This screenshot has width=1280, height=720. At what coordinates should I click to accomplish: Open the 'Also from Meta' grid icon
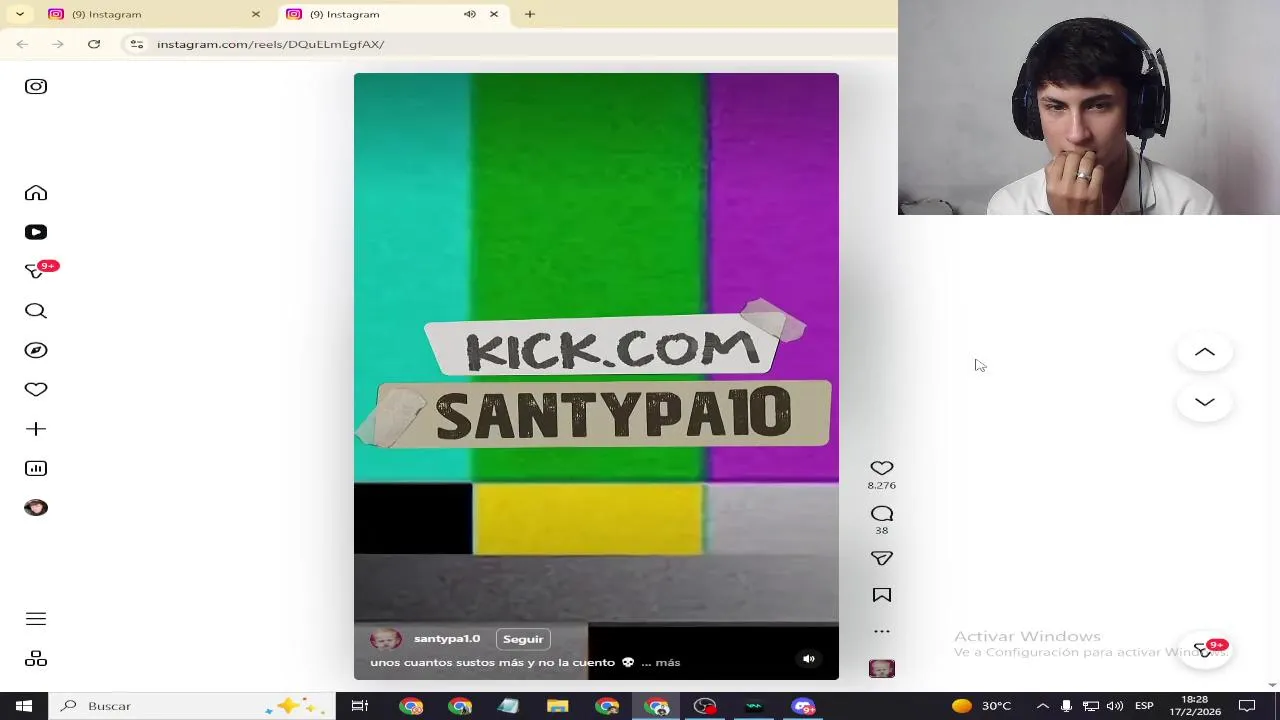click(36, 659)
